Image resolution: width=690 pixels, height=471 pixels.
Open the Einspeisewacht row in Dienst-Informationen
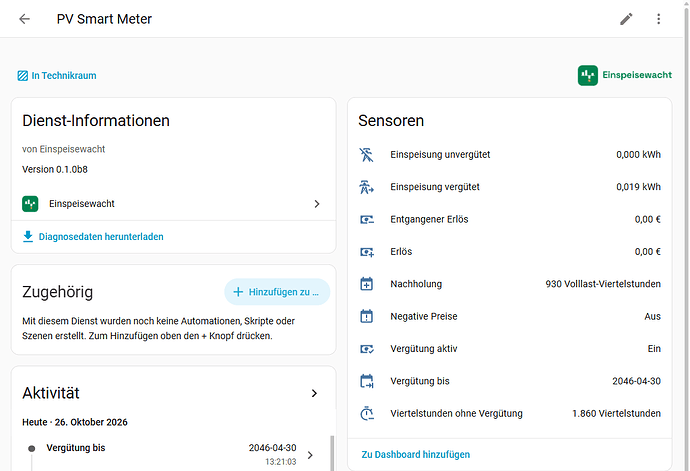tap(173, 204)
